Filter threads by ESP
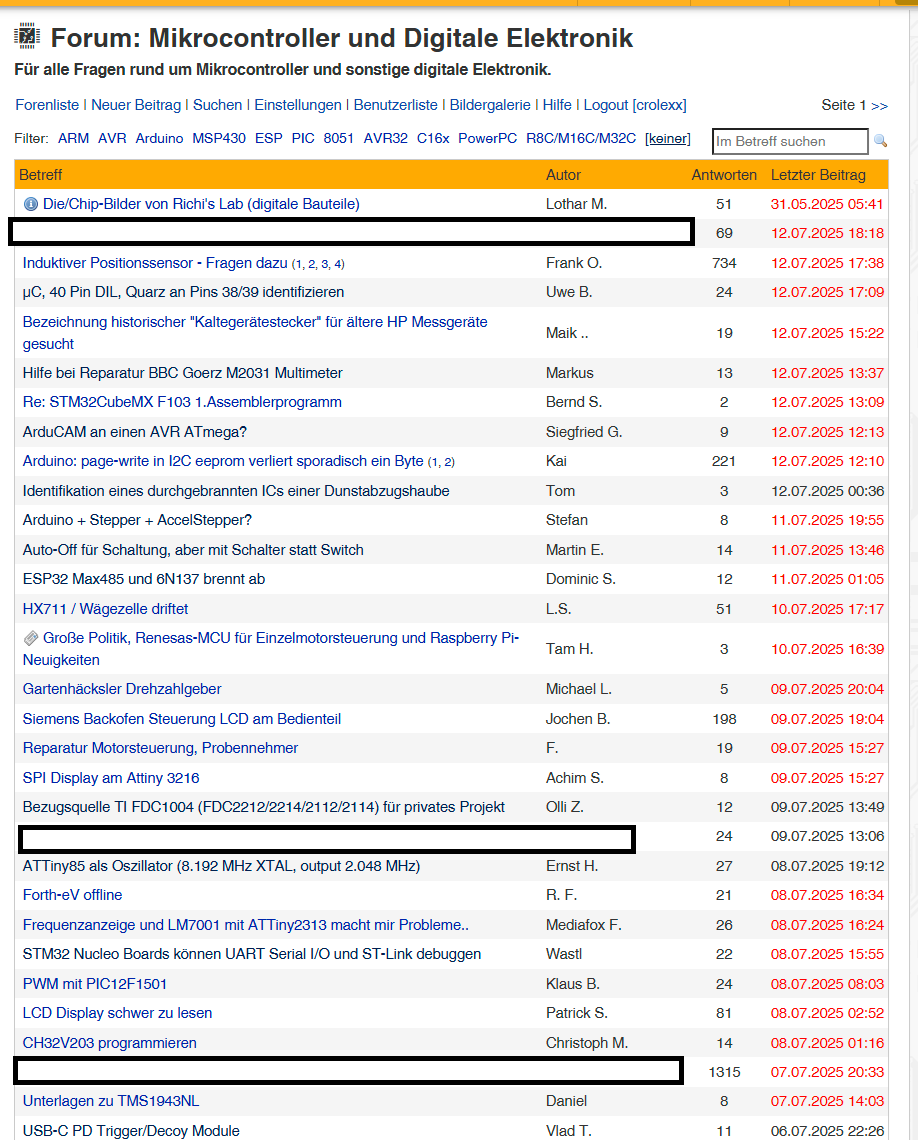The width and height of the screenshot is (918, 1140). [x=268, y=138]
